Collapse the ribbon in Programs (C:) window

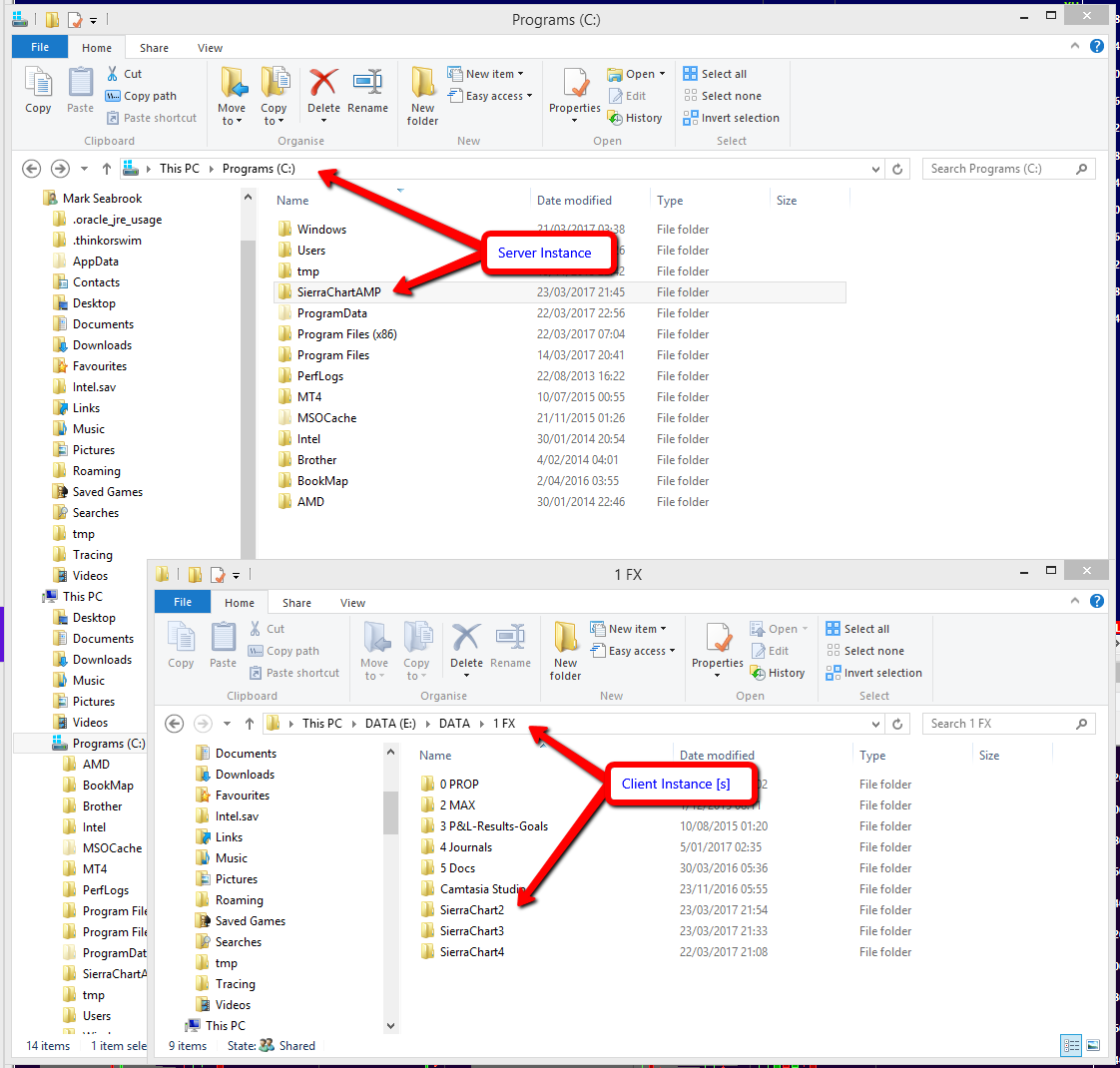click(1075, 47)
